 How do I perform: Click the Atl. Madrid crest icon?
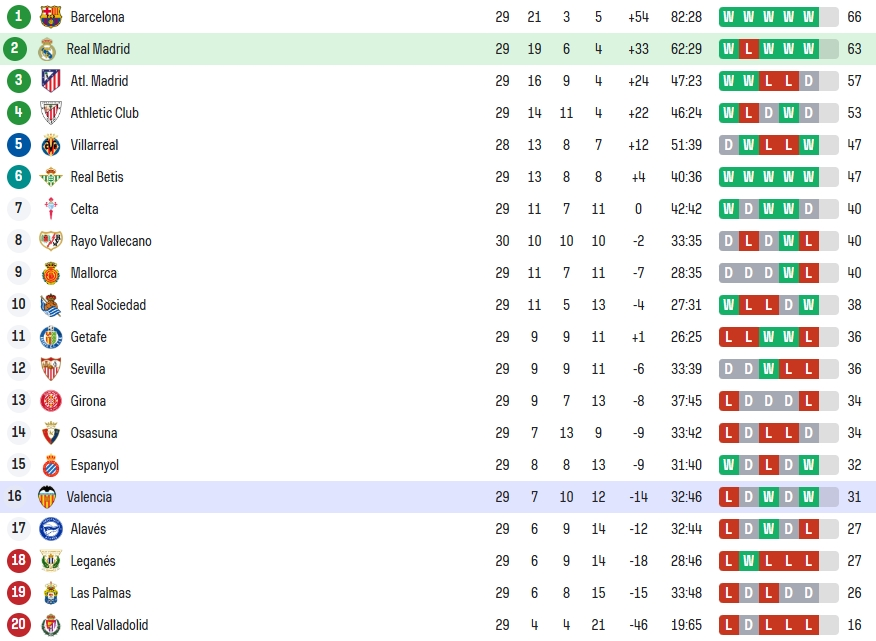[51, 81]
